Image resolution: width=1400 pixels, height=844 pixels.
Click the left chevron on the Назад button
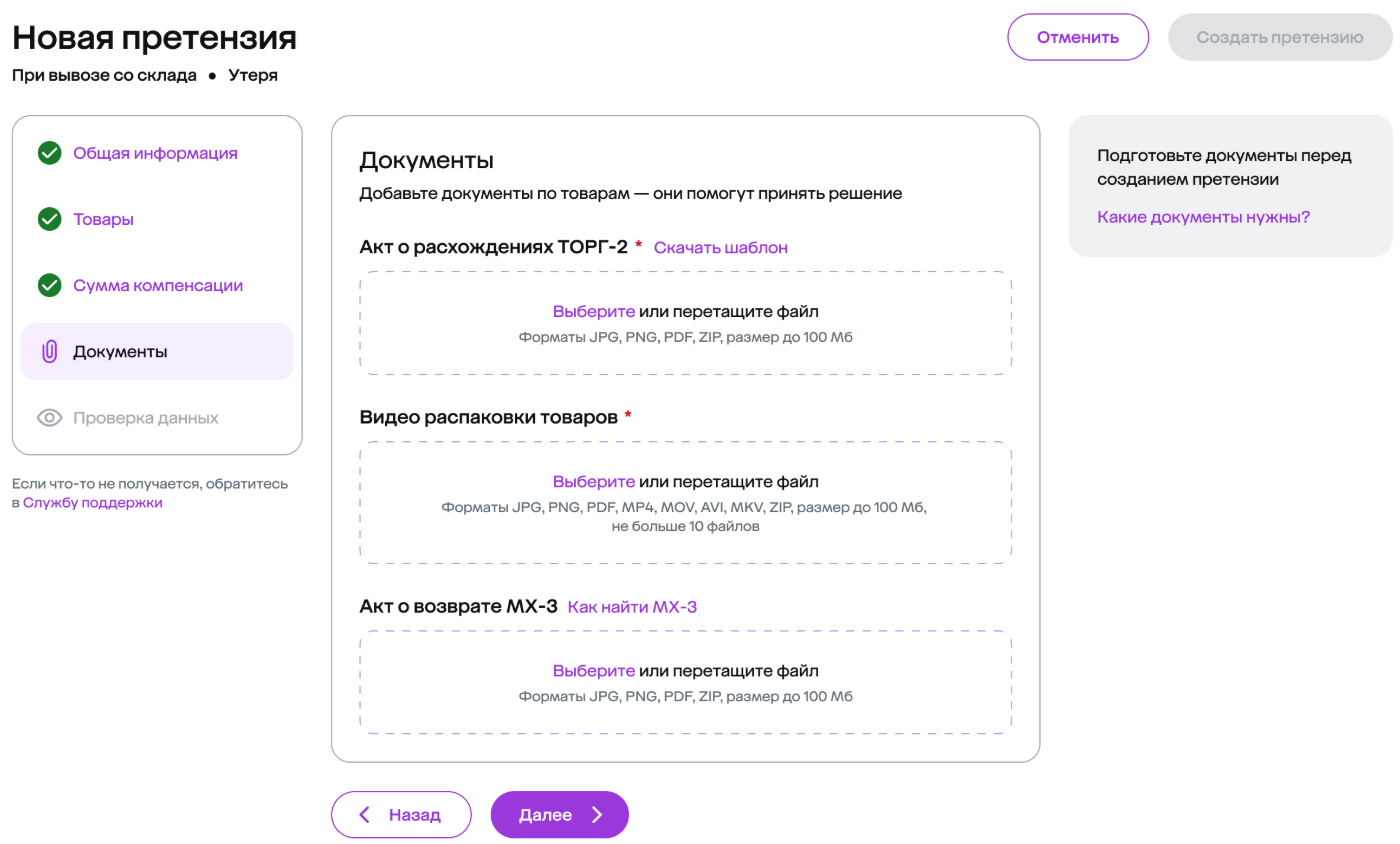pos(365,815)
